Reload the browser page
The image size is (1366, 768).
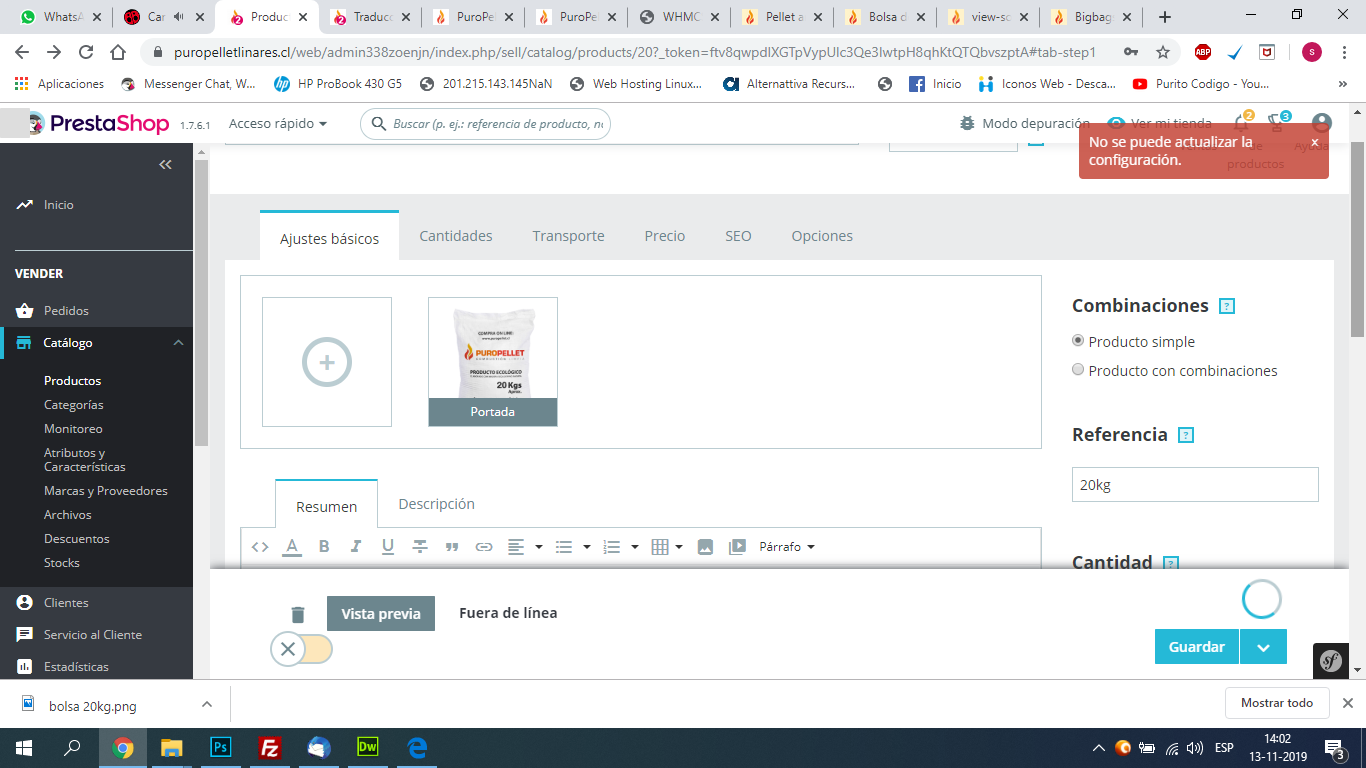click(86, 52)
